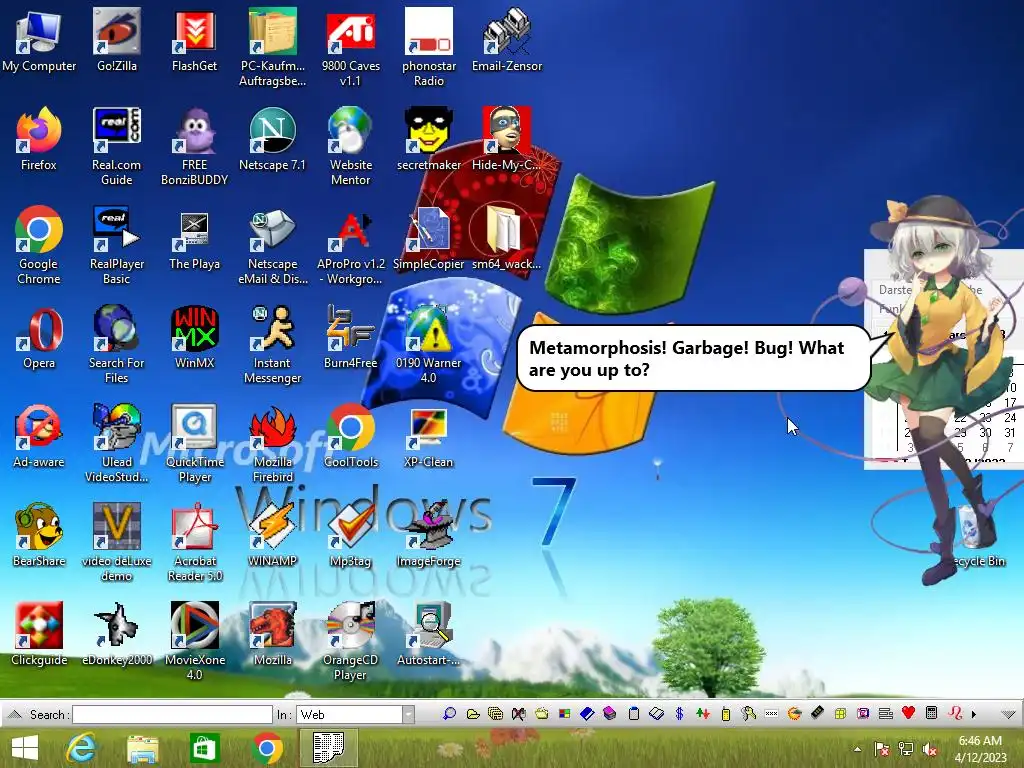Open the Hide-My-C... desktop icon
The height and width of the screenshot is (768, 1024).
click(507, 140)
